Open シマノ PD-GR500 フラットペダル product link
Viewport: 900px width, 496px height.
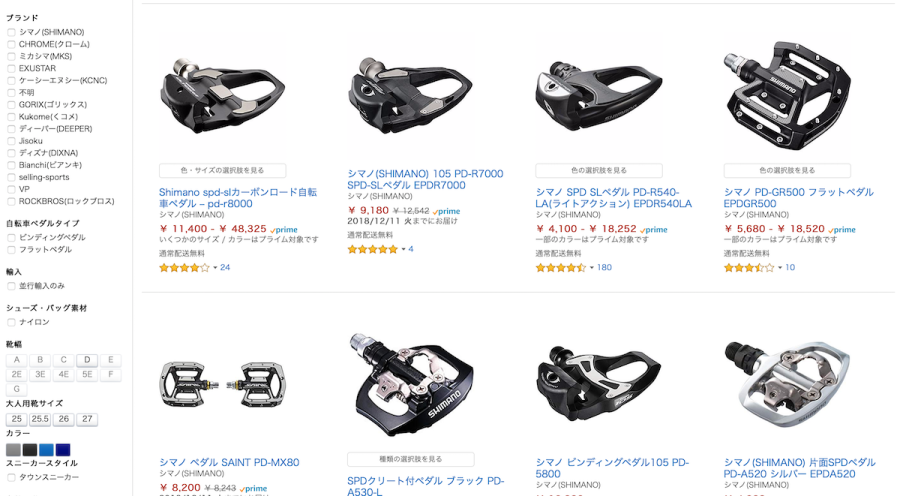click(x=798, y=198)
